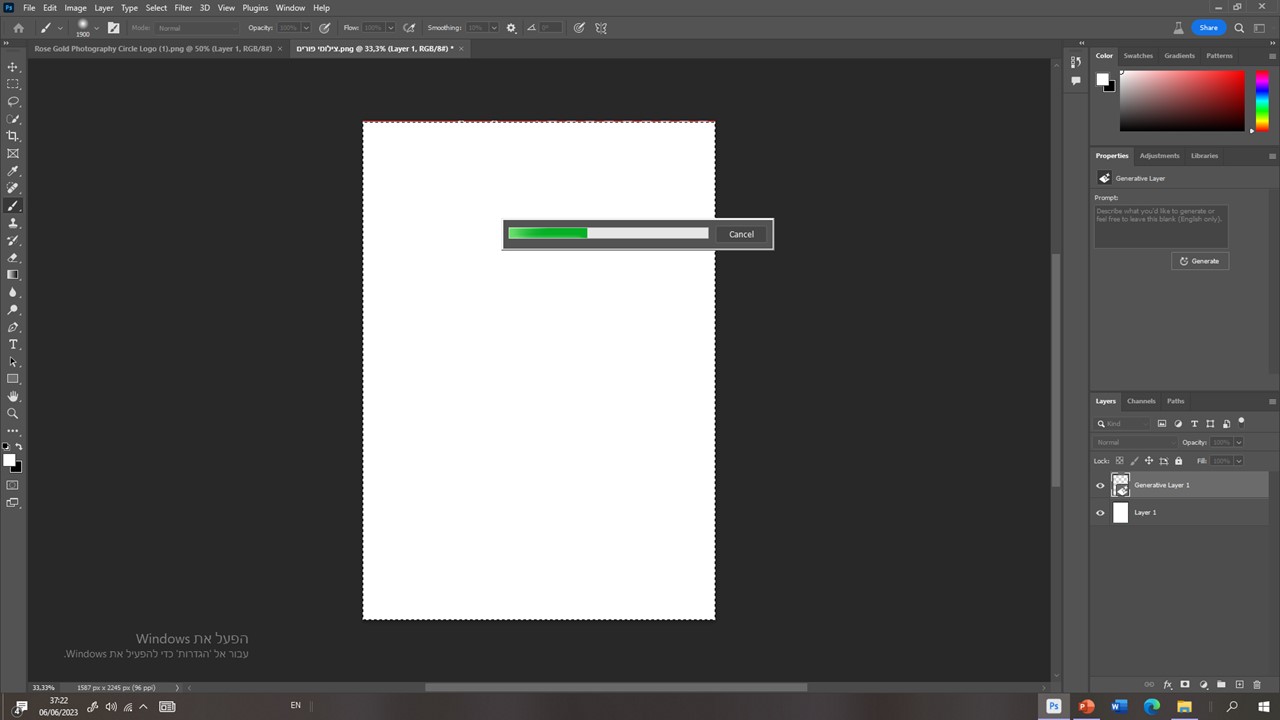Open the brush Mode dropdown

[x=198, y=28]
